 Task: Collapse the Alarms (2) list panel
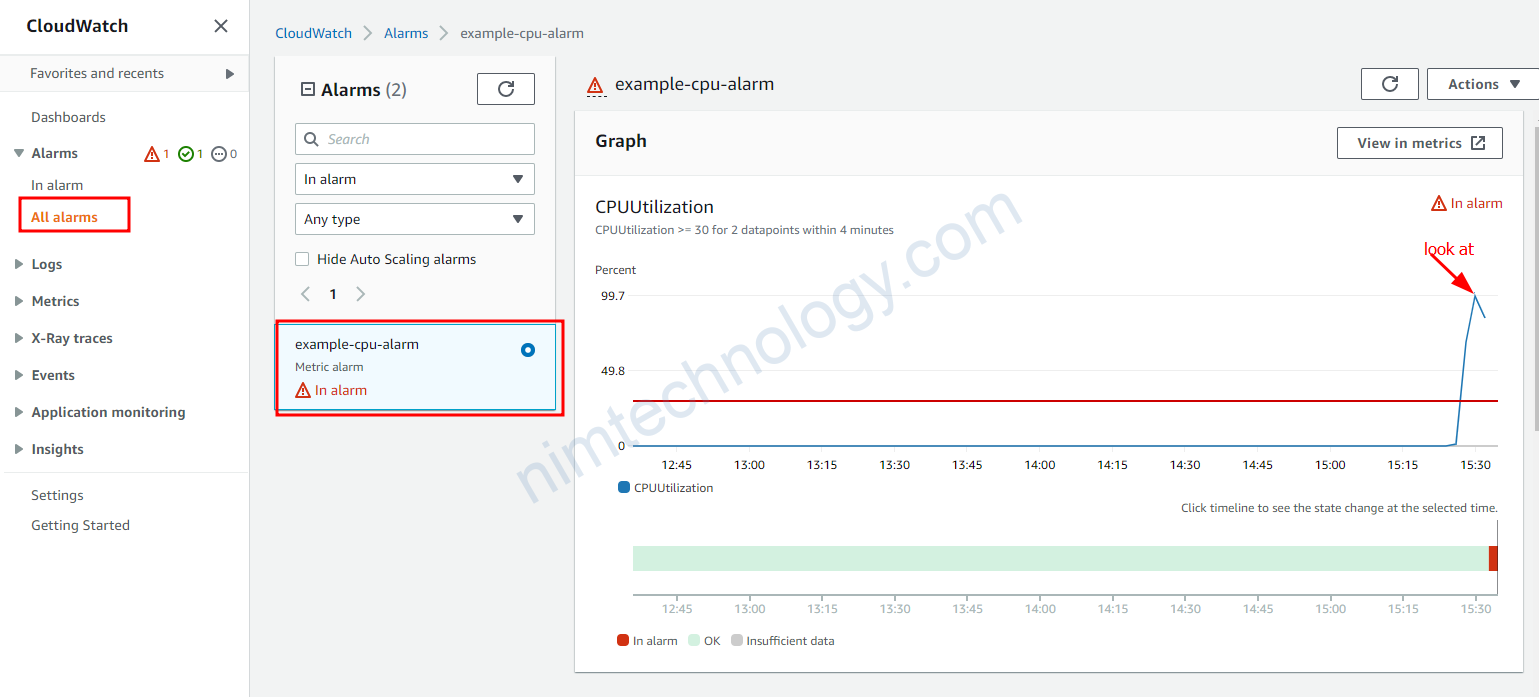(x=308, y=90)
